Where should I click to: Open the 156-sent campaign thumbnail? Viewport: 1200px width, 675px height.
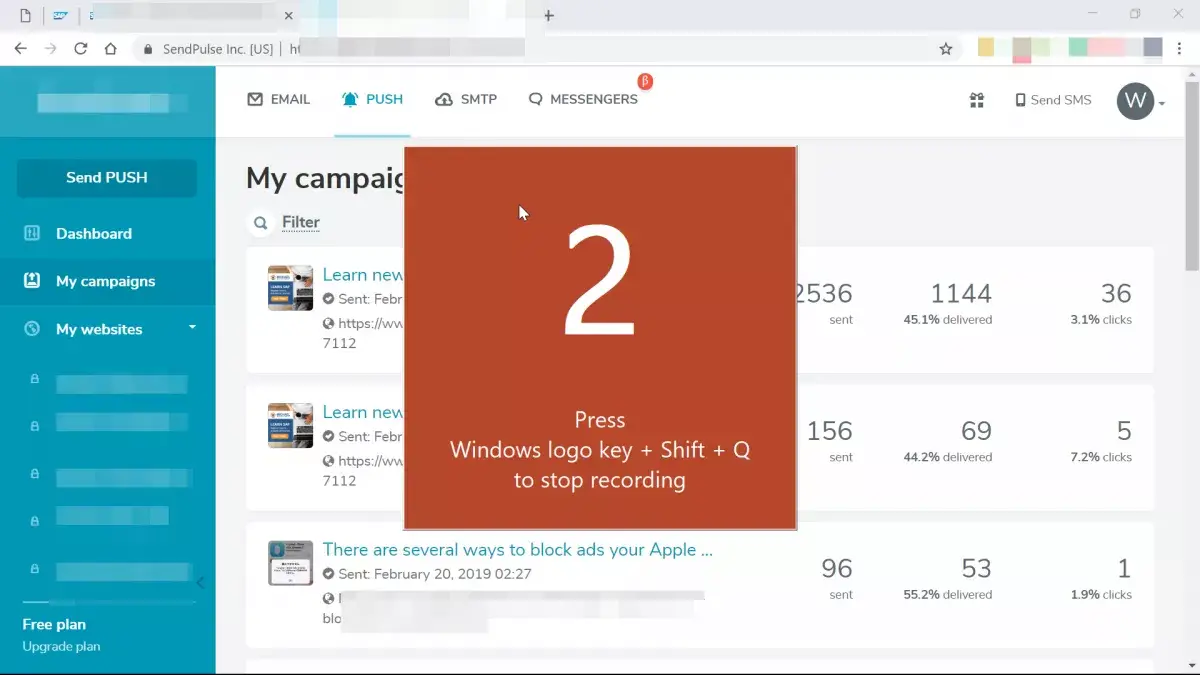(291, 425)
